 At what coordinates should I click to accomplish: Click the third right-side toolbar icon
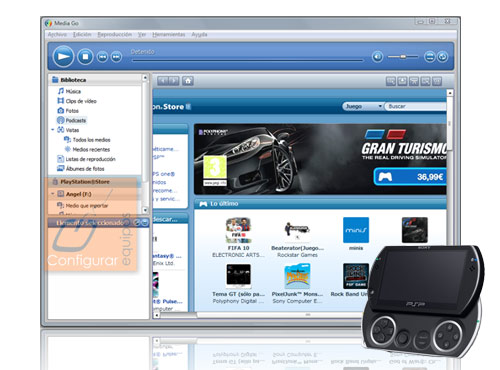(x=414, y=81)
